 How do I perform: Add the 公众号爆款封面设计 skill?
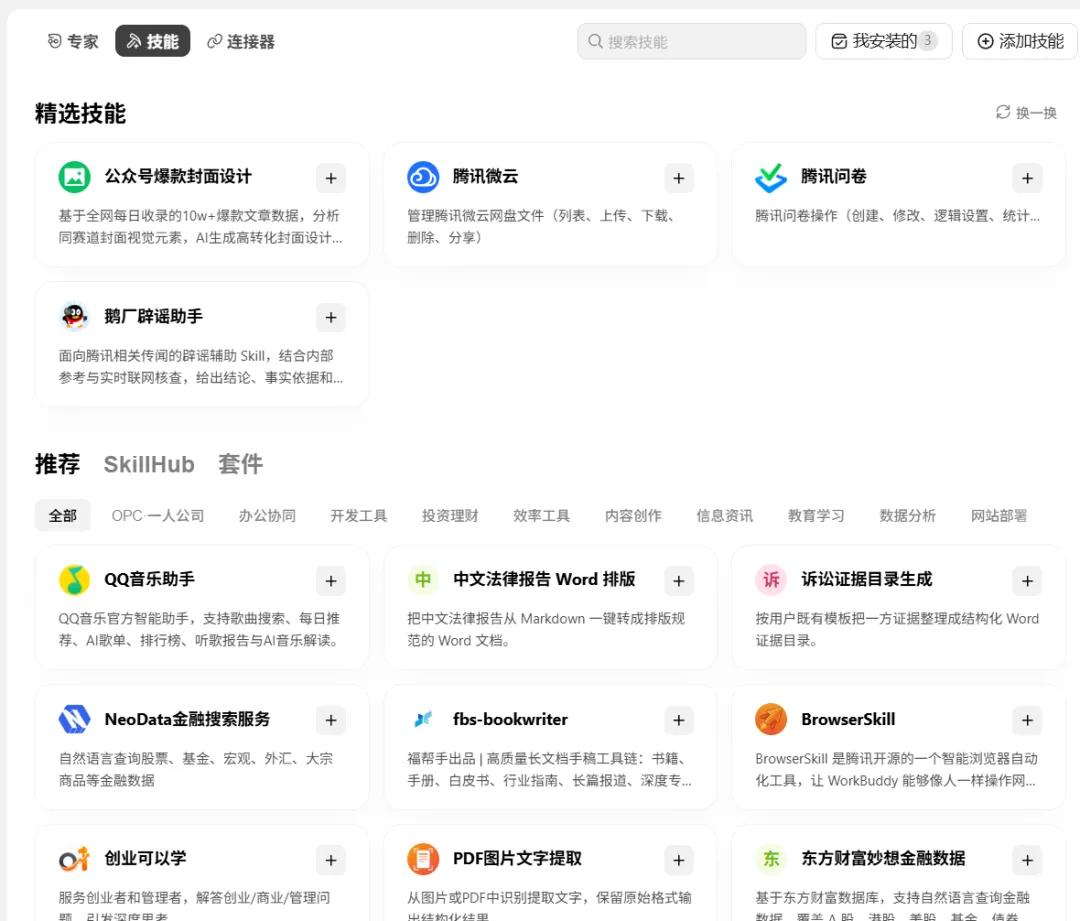[x=331, y=178]
